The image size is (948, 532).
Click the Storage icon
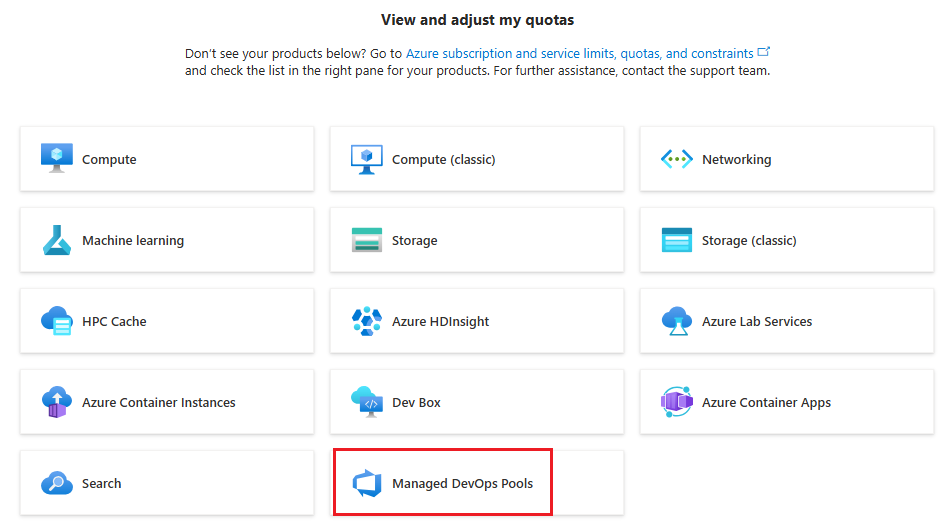click(367, 240)
